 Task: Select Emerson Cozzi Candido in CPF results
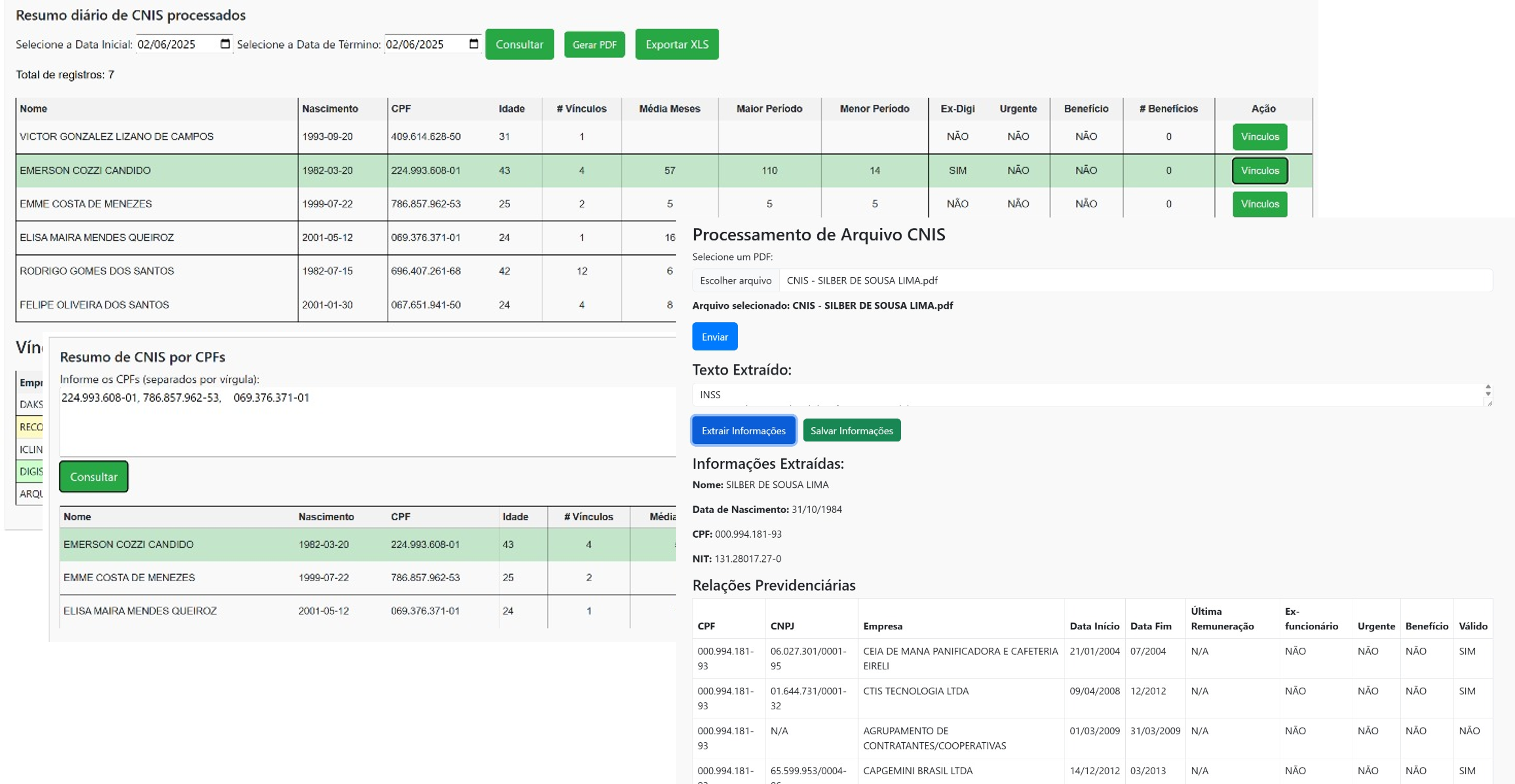pos(128,545)
